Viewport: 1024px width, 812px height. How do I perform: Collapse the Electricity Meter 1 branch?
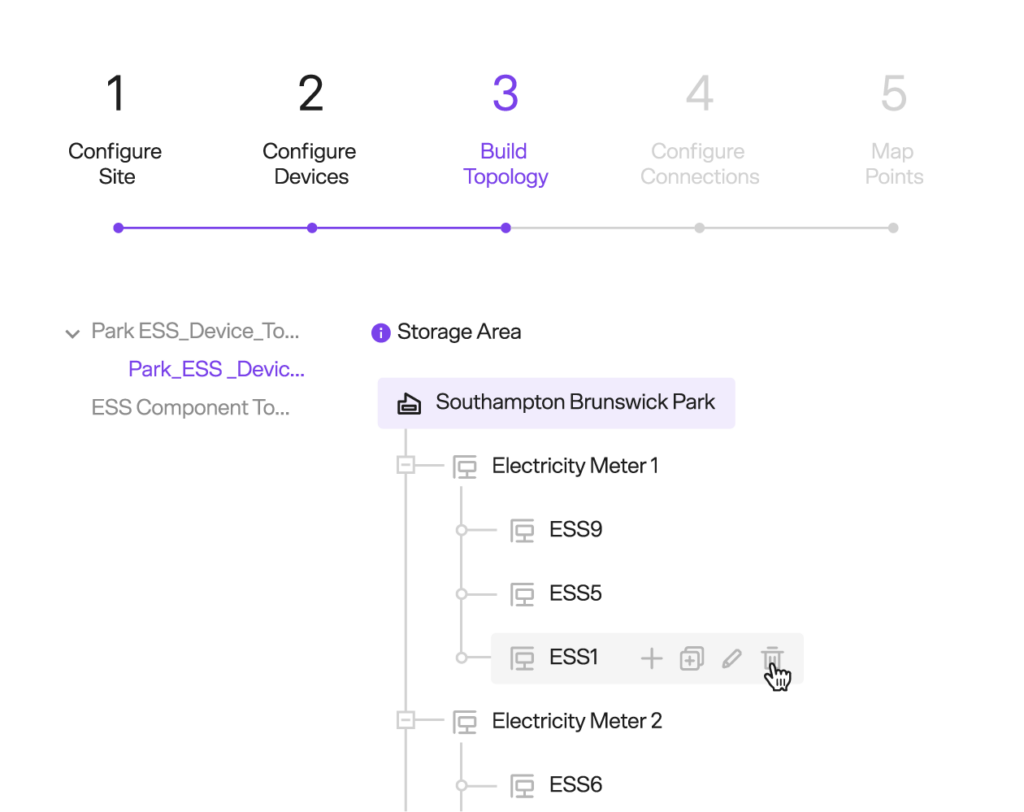point(408,466)
